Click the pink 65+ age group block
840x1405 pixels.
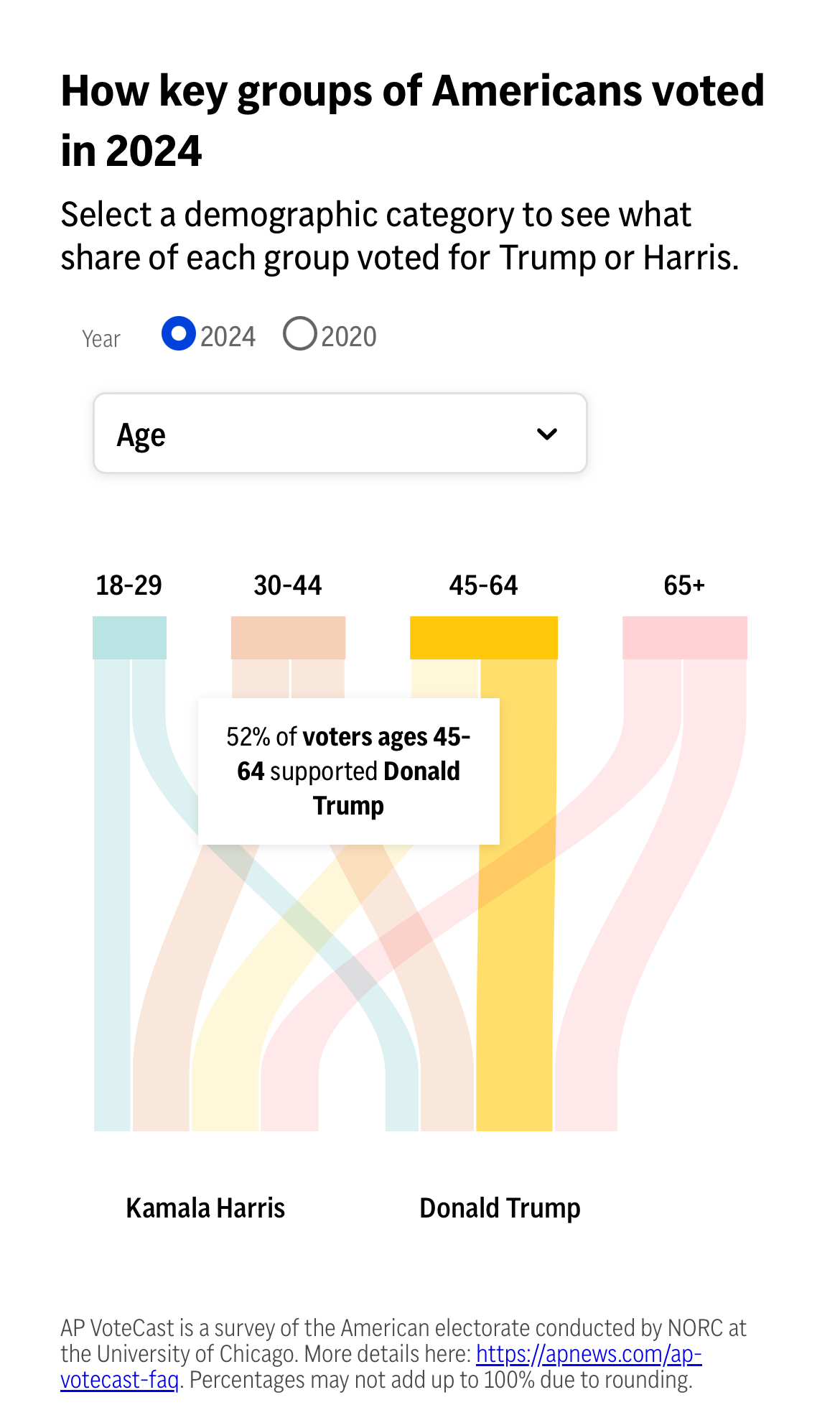pos(684,638)
